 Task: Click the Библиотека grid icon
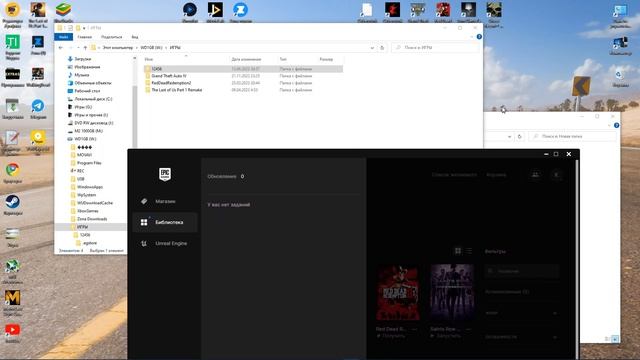tap(144, 222)
